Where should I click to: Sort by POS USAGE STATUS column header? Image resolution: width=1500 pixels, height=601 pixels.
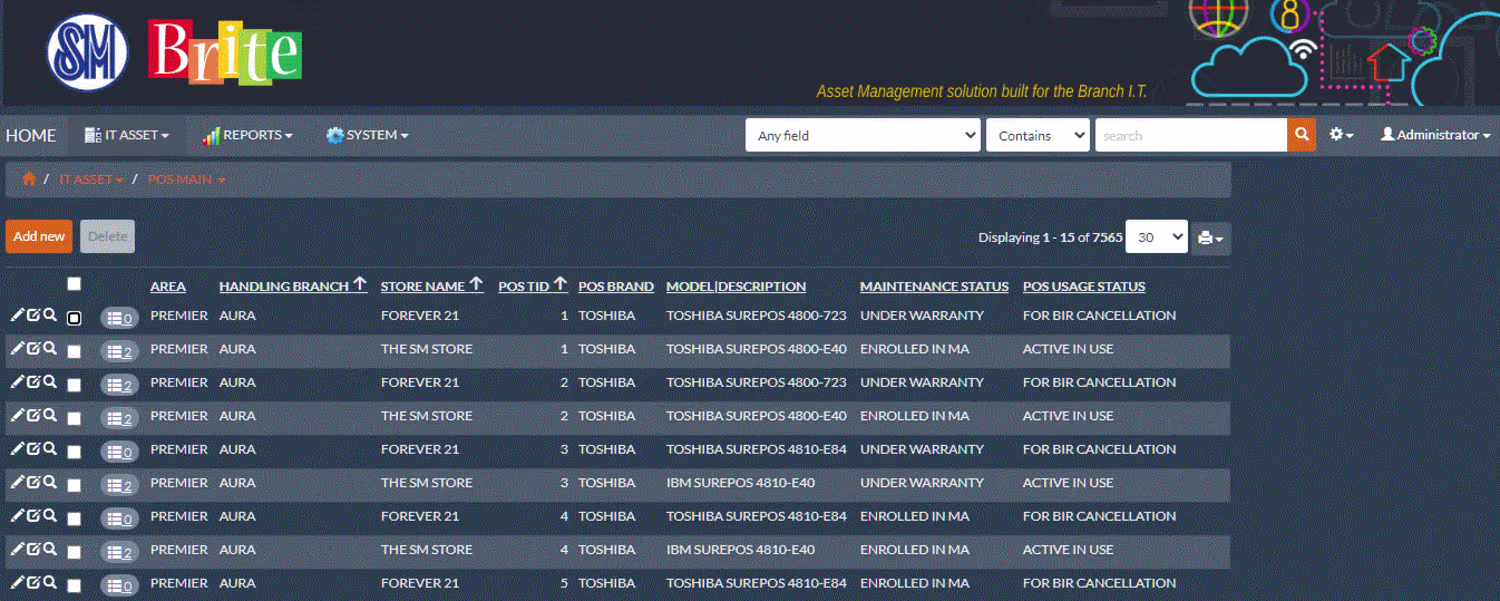click(x=1084, y=286)
